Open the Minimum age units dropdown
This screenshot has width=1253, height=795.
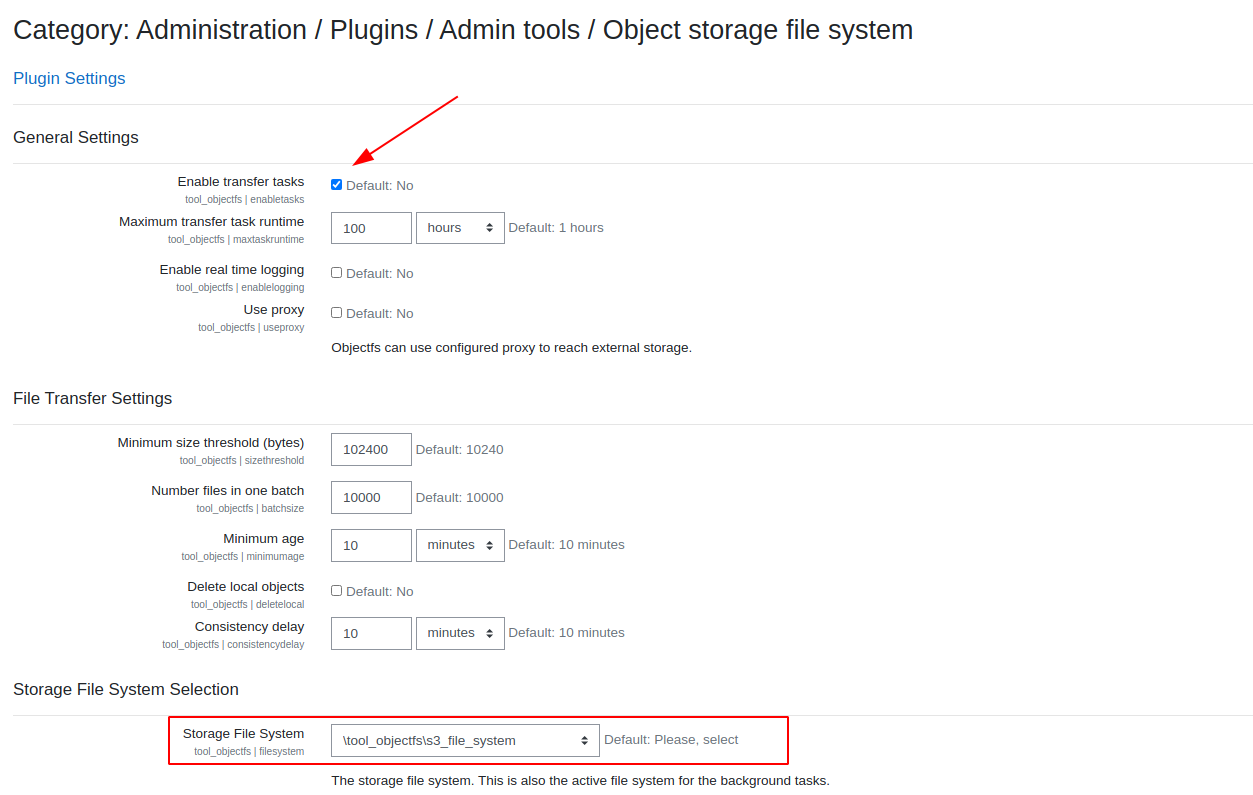pos(460,545)
